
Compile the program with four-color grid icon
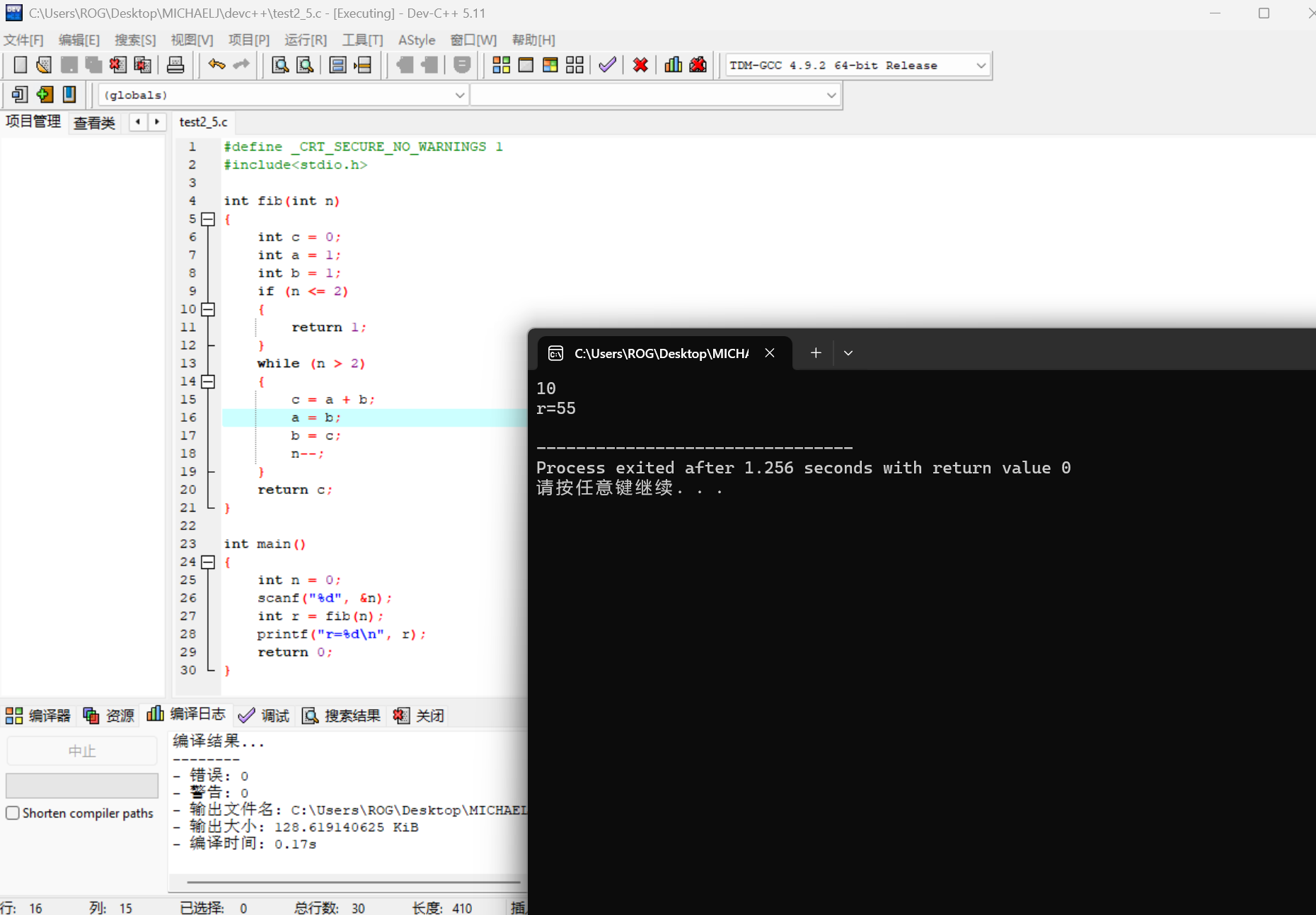coord(502,65)
